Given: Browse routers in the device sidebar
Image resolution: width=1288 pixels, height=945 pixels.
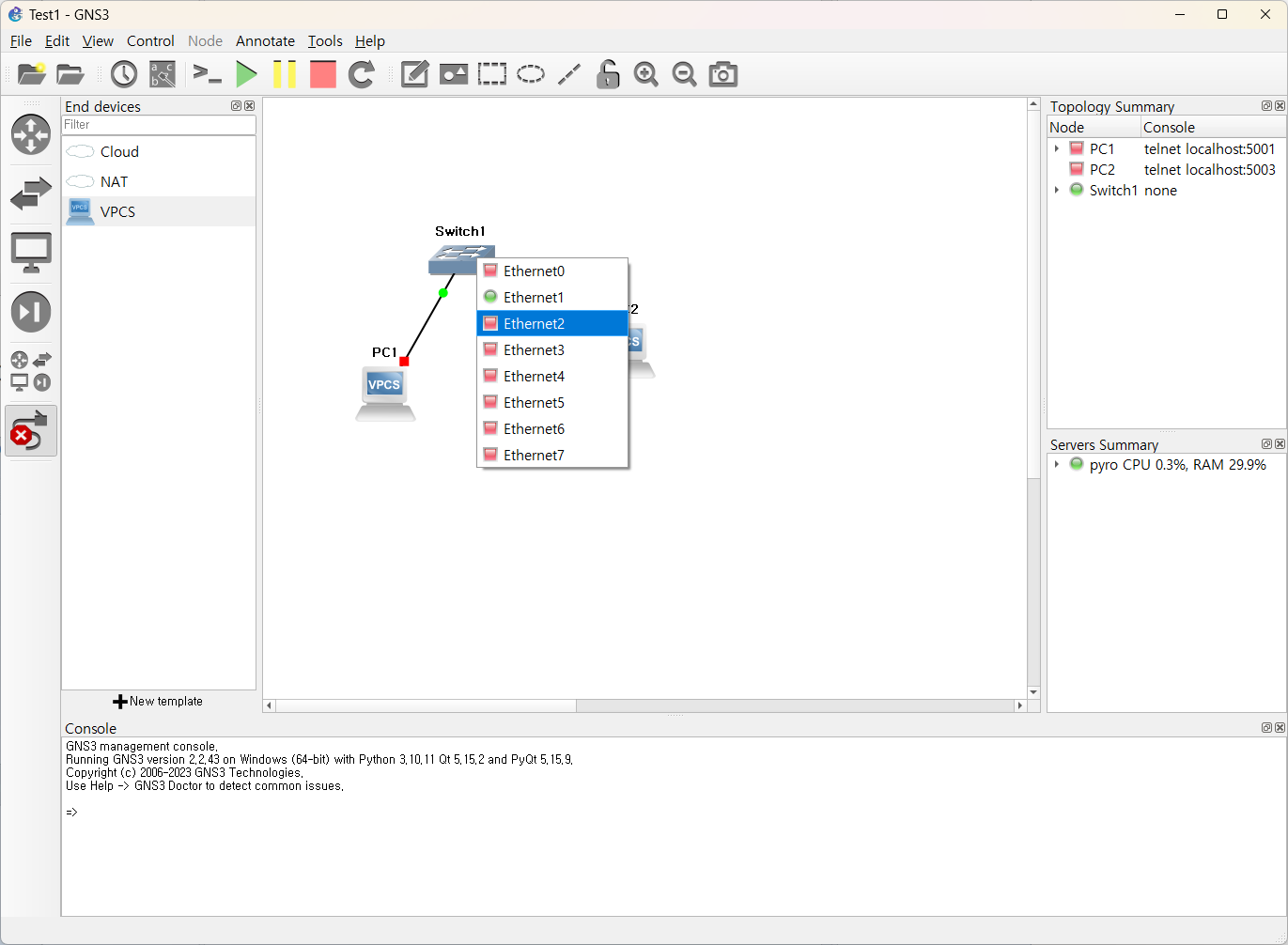Looking at the screenshot, I should pyautogui.click(x=31, y=134).
